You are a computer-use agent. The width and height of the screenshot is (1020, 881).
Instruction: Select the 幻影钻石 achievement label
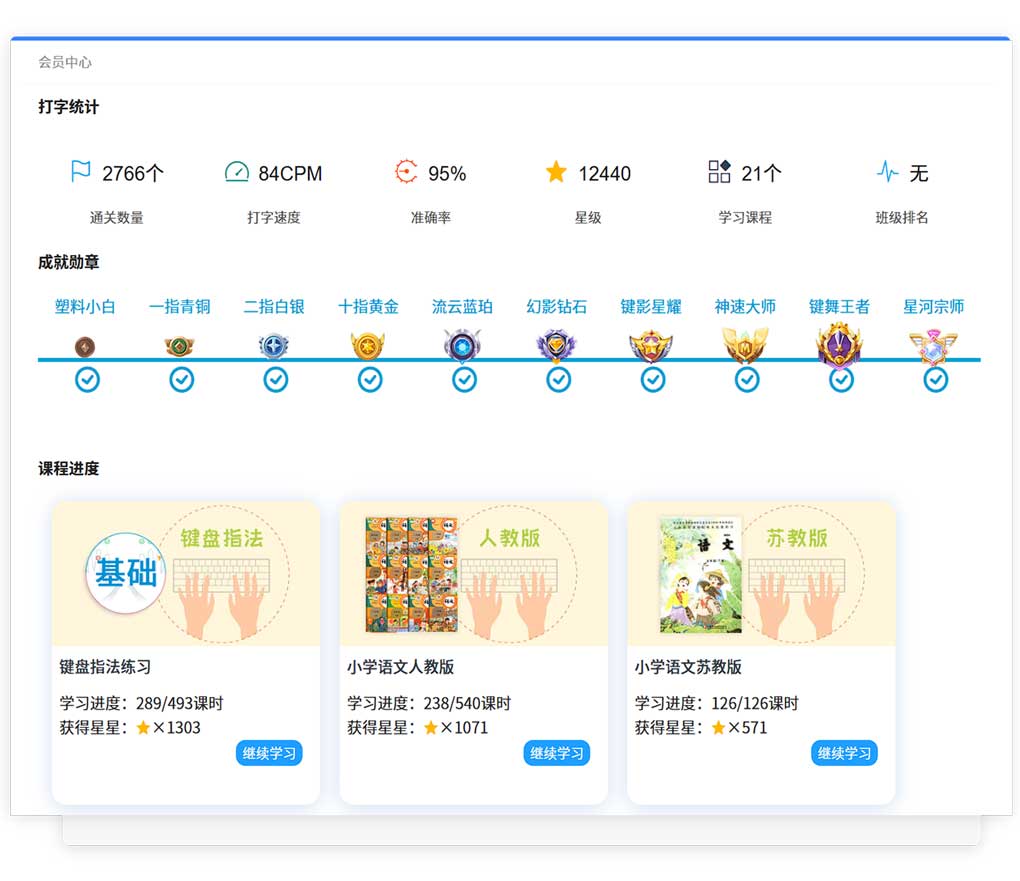(557, 307)
